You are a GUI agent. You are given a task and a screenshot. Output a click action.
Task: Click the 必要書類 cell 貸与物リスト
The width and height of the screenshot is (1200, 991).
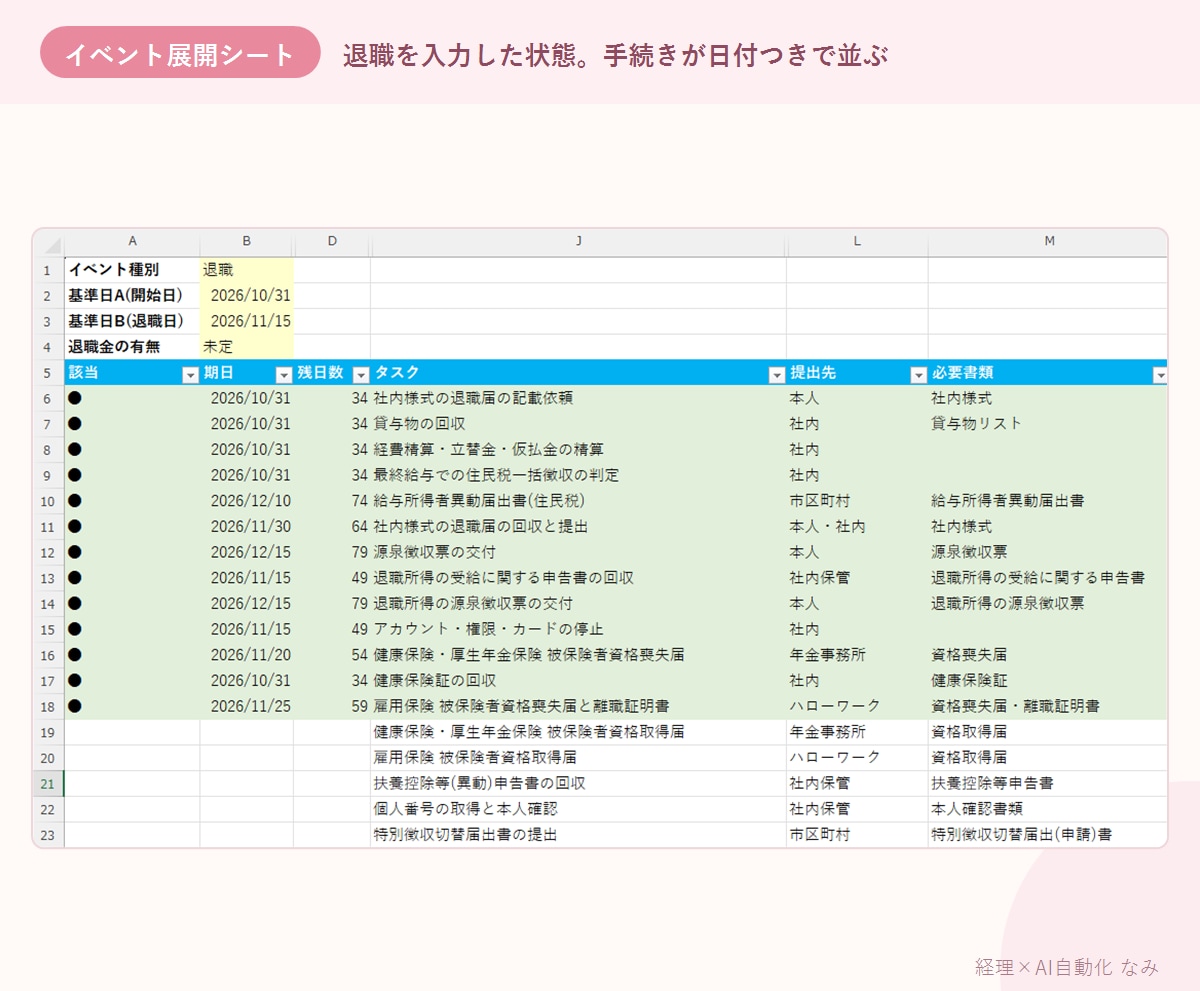tap(977, 424)
